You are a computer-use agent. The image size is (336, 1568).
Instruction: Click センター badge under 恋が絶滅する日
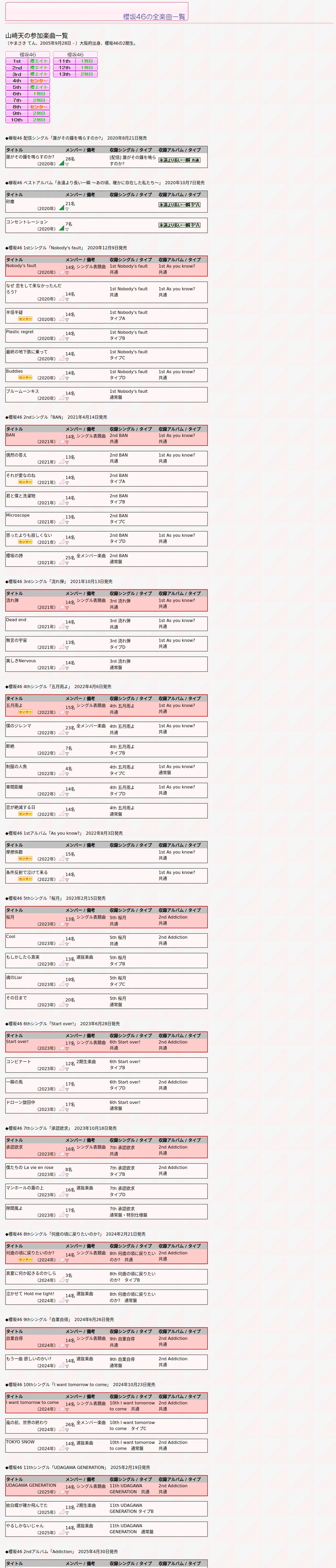coord(26,814)
